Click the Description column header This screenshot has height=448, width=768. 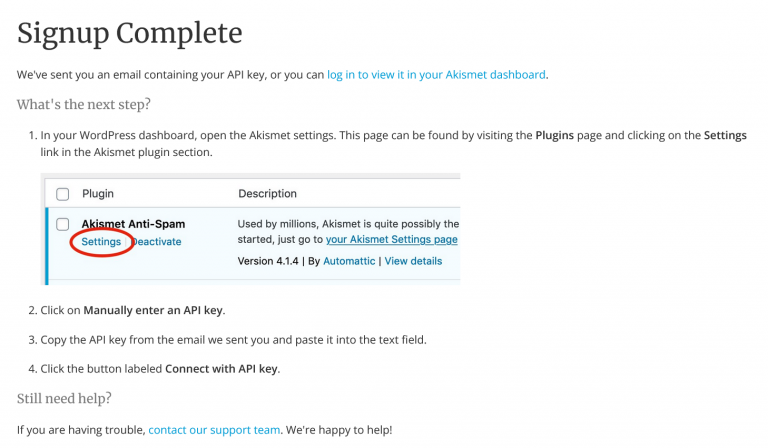click(x=267, y=193)
